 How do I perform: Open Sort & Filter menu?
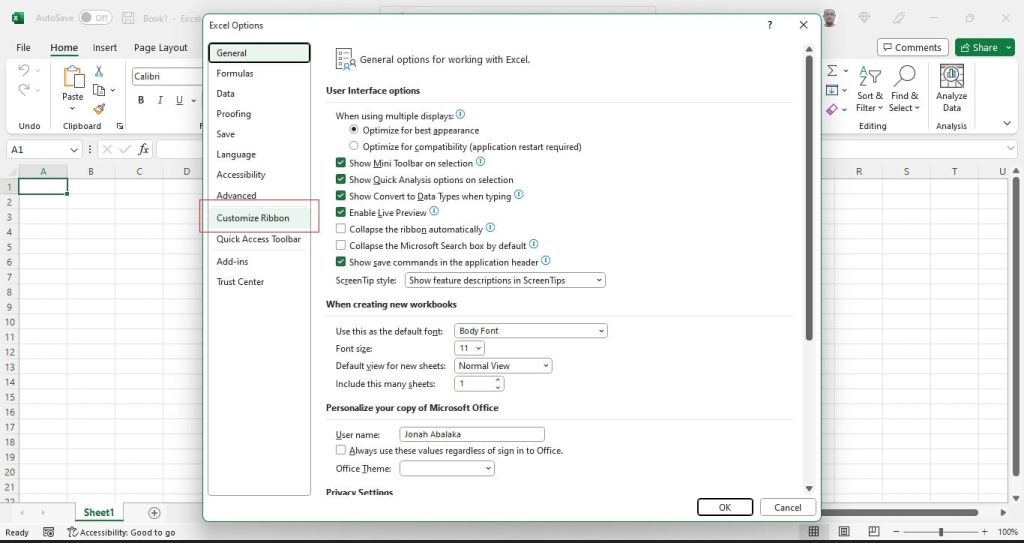pyautogui.click(x=870, y=90)
